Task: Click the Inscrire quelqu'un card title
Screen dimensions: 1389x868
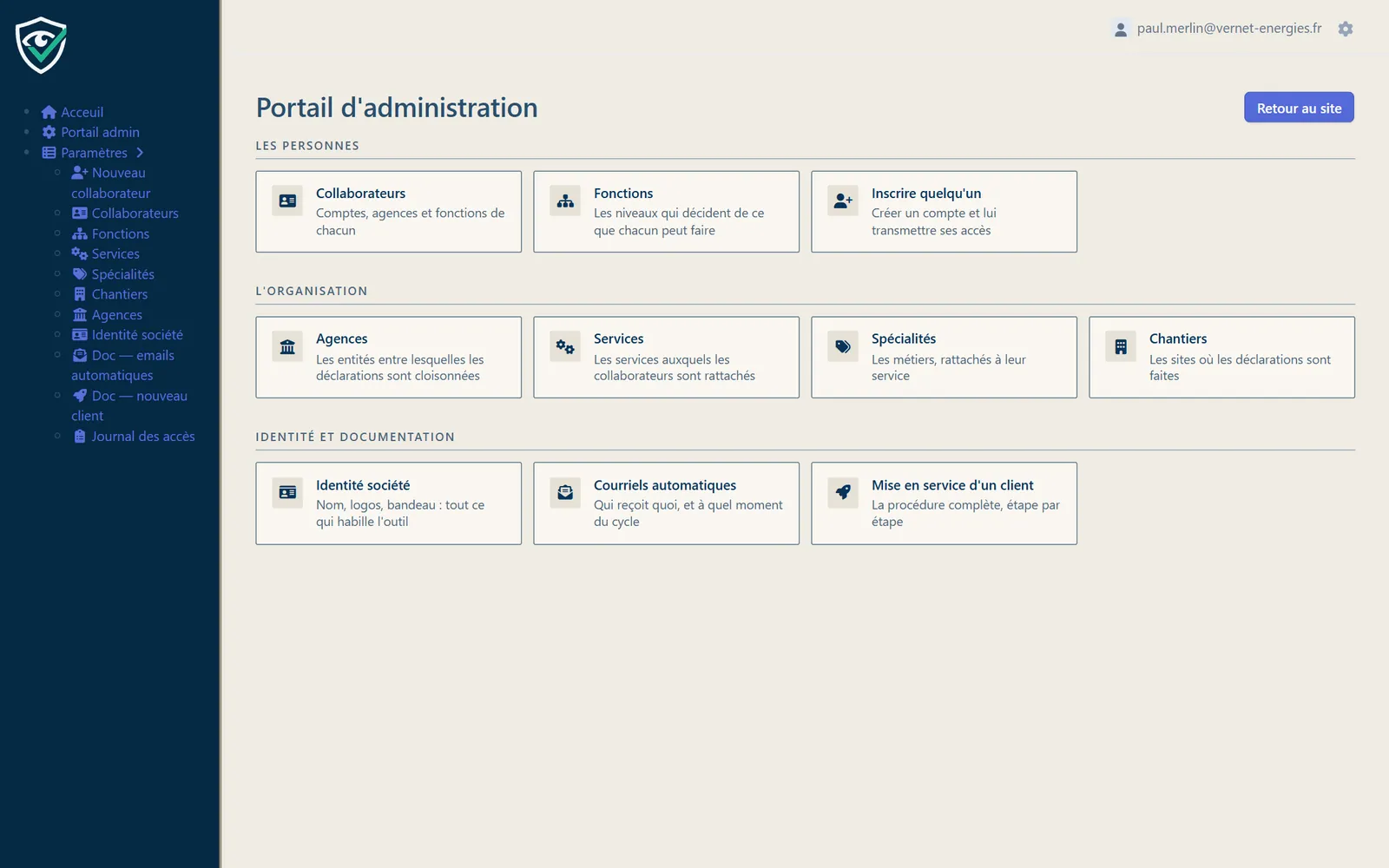Action: tap(926, 194)
